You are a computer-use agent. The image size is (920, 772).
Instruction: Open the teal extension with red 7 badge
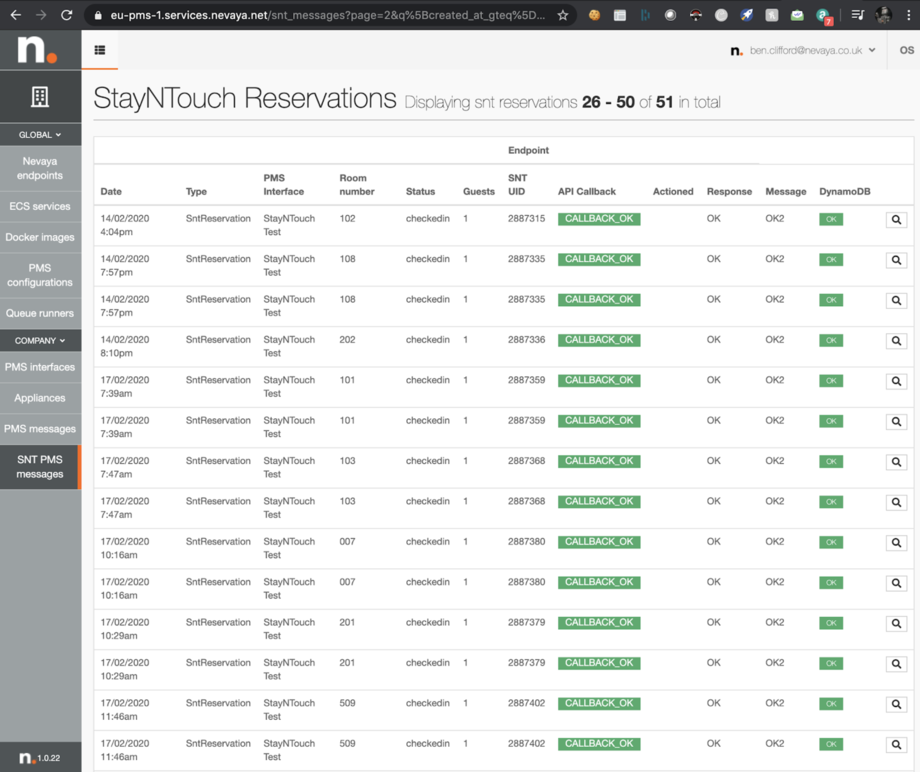tap(823, 16)
